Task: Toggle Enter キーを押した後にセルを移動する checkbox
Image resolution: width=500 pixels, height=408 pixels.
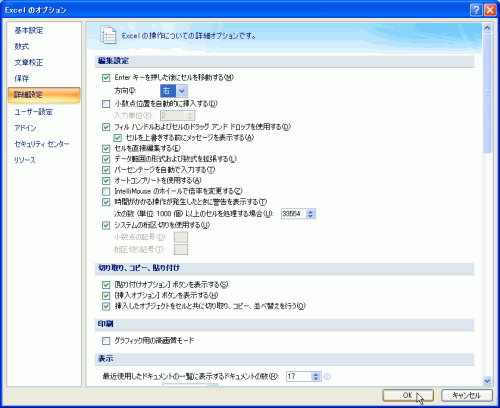Action: pyautogui.click(x=106, y=78)
